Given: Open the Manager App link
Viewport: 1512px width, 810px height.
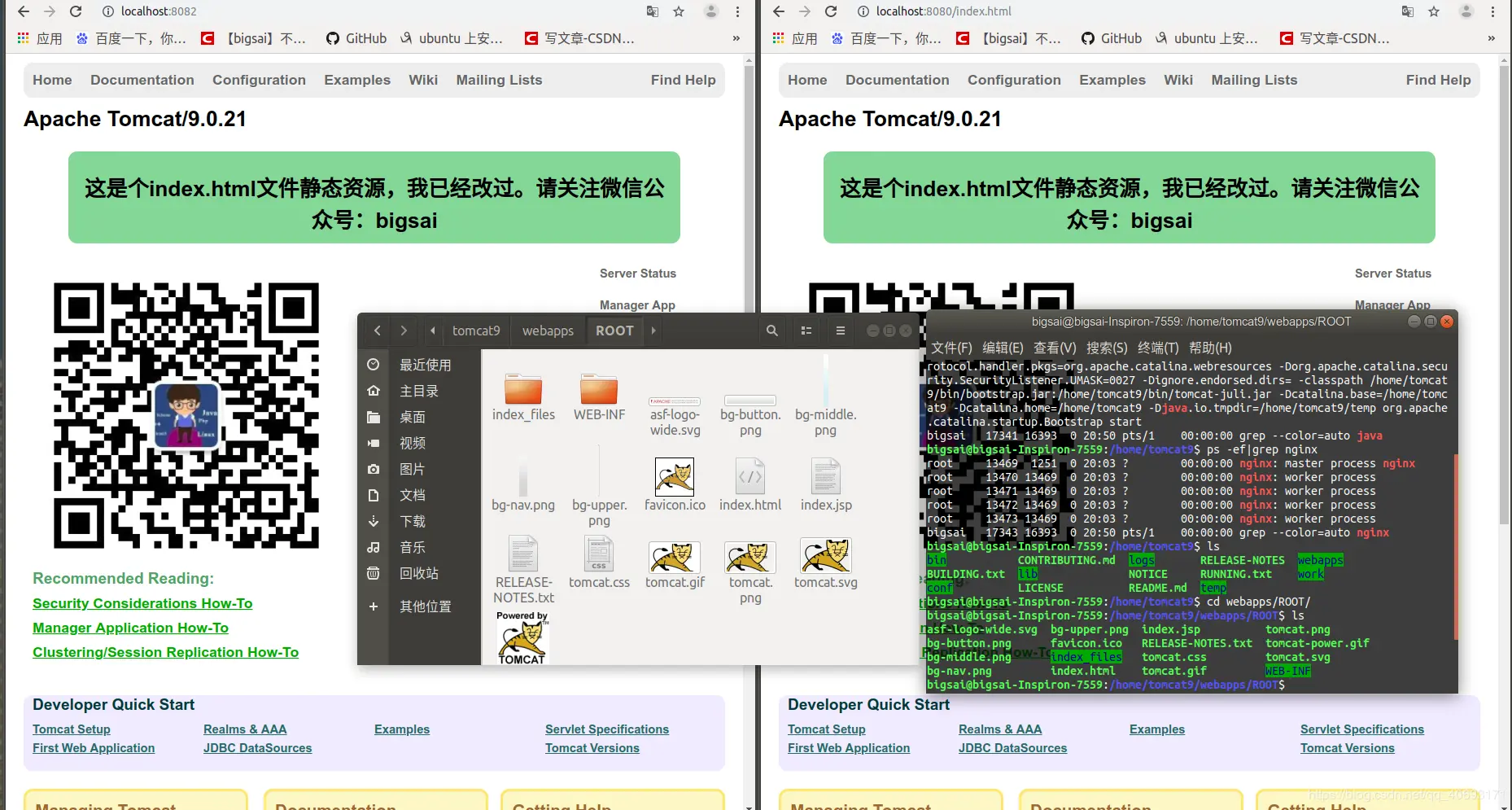Looking at the screenshot, I should [637, 304].
